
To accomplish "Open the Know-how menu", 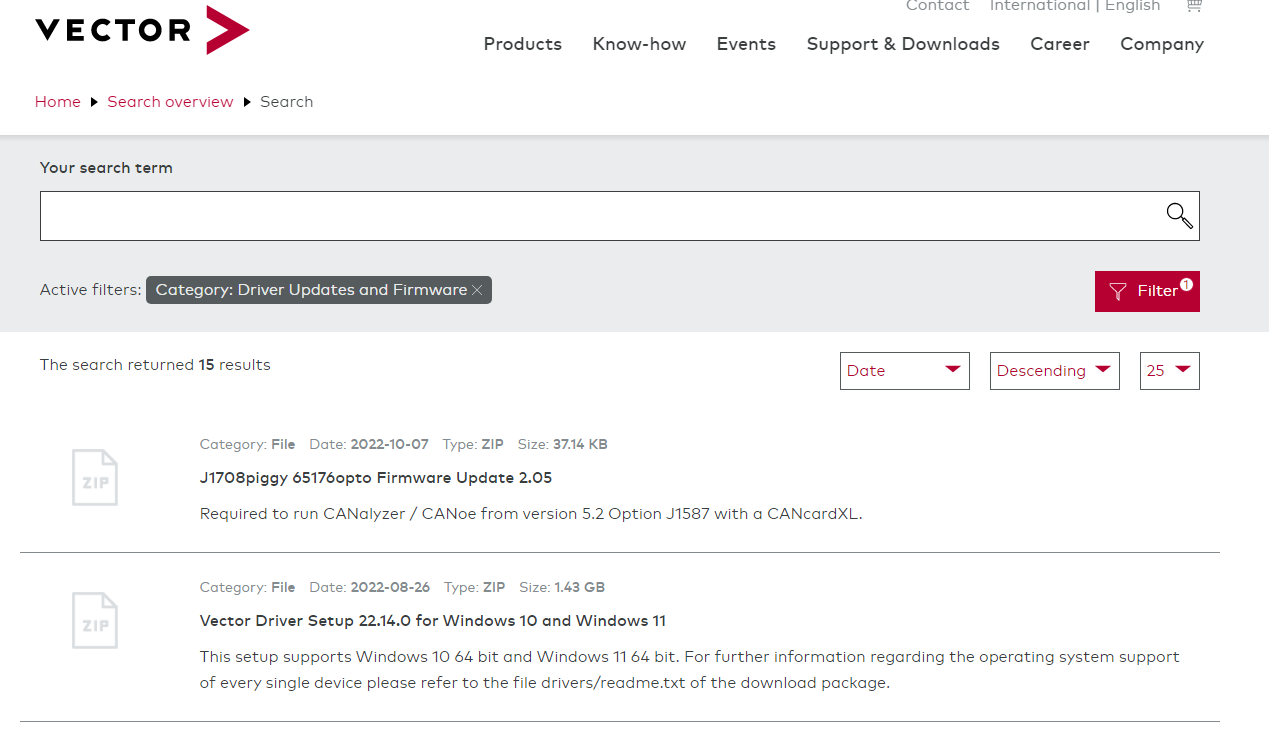I will coord(640,44).
